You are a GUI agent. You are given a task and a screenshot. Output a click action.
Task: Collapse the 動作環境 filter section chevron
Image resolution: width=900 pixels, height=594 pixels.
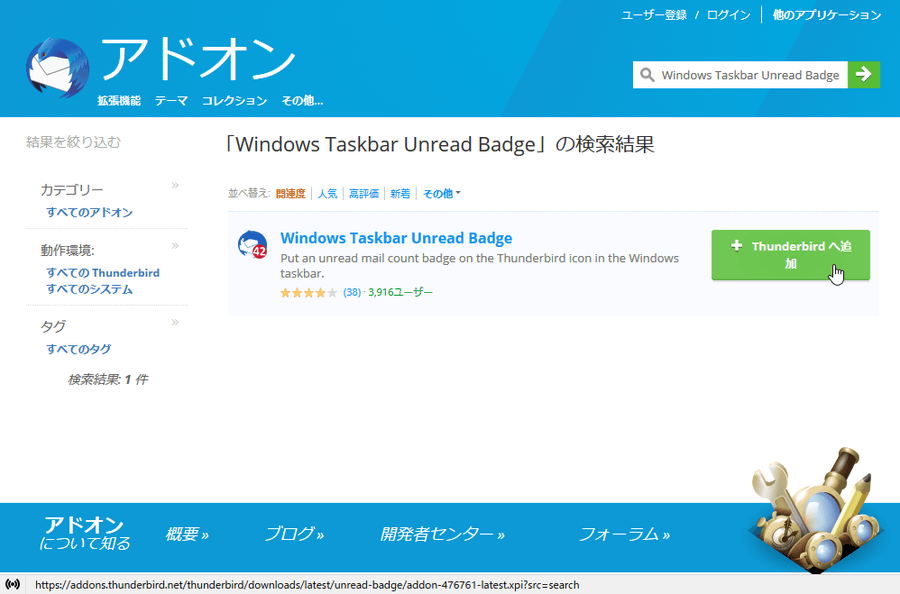[x=175, y=246]
